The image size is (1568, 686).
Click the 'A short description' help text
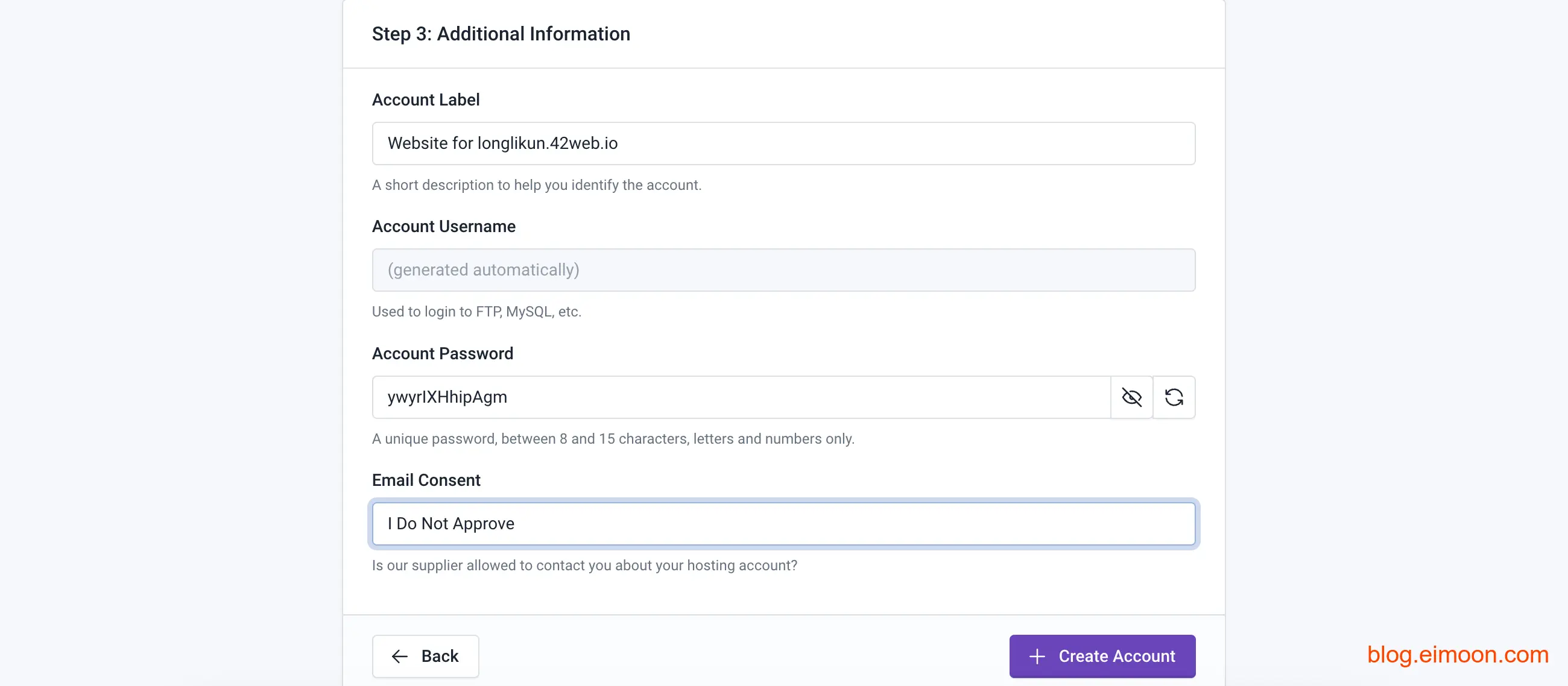click(536, 185)
